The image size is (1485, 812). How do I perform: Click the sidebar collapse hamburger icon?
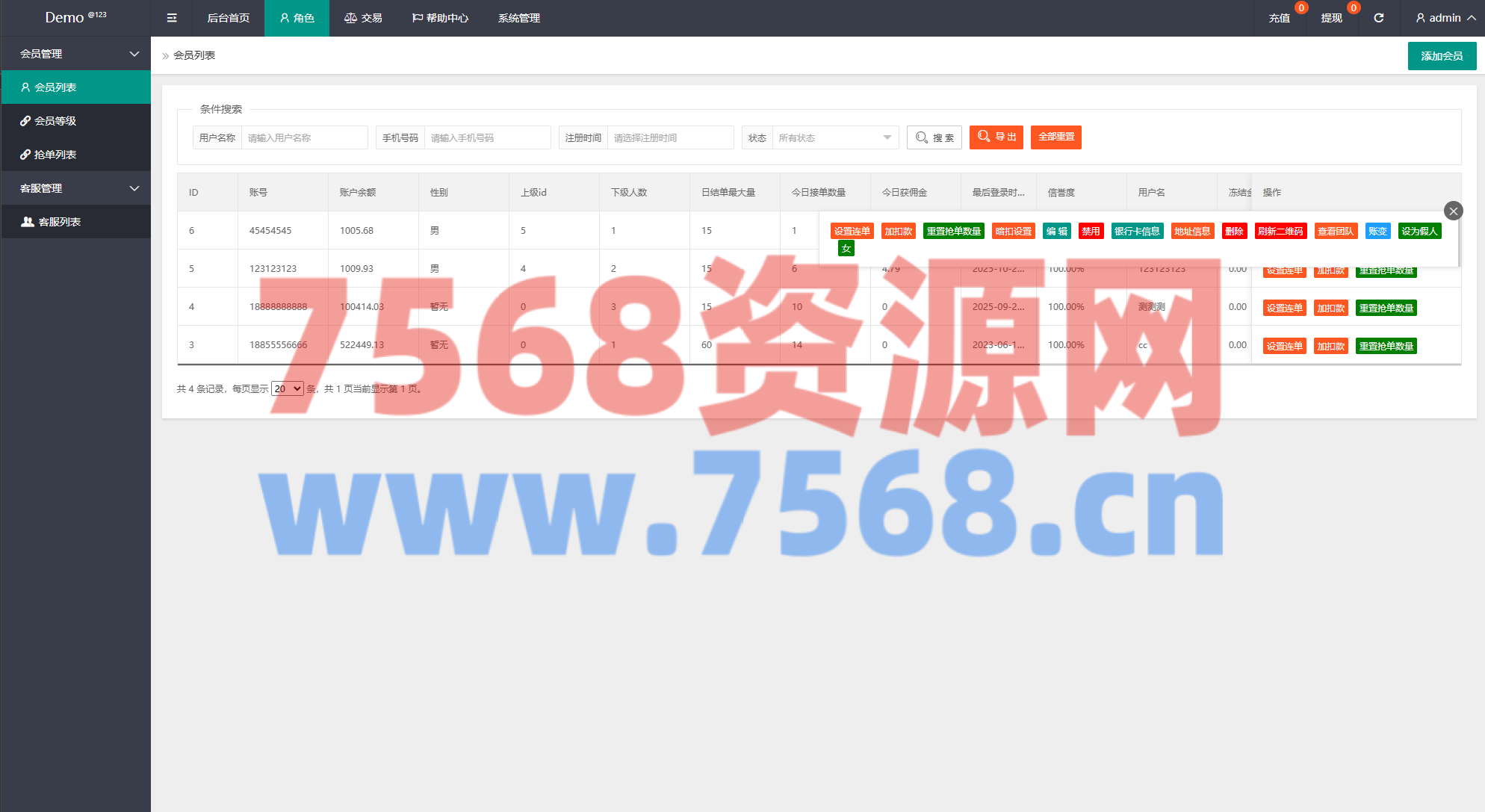(172, 18)
